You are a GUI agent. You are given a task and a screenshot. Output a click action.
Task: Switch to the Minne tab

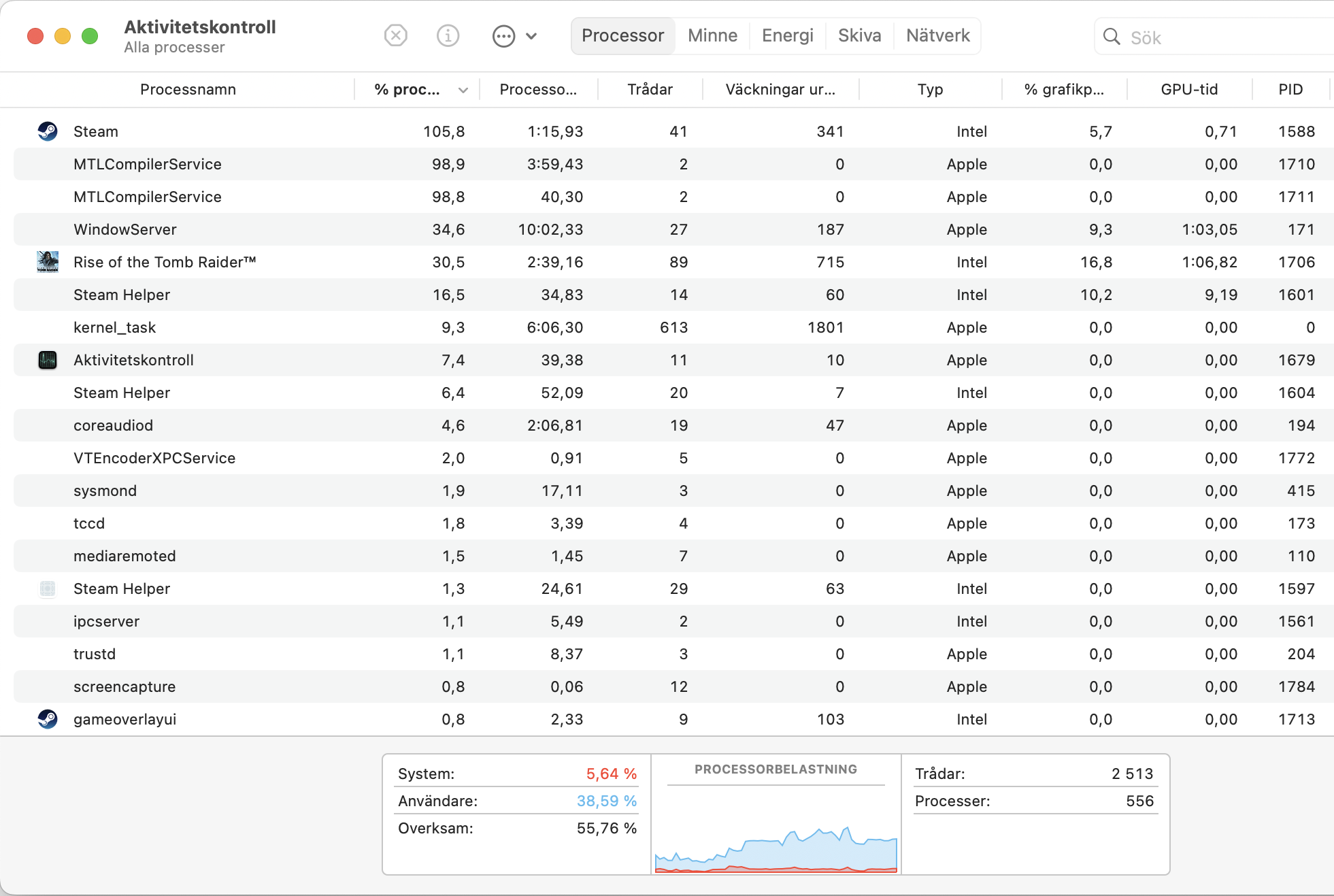[x=712, y=35]
